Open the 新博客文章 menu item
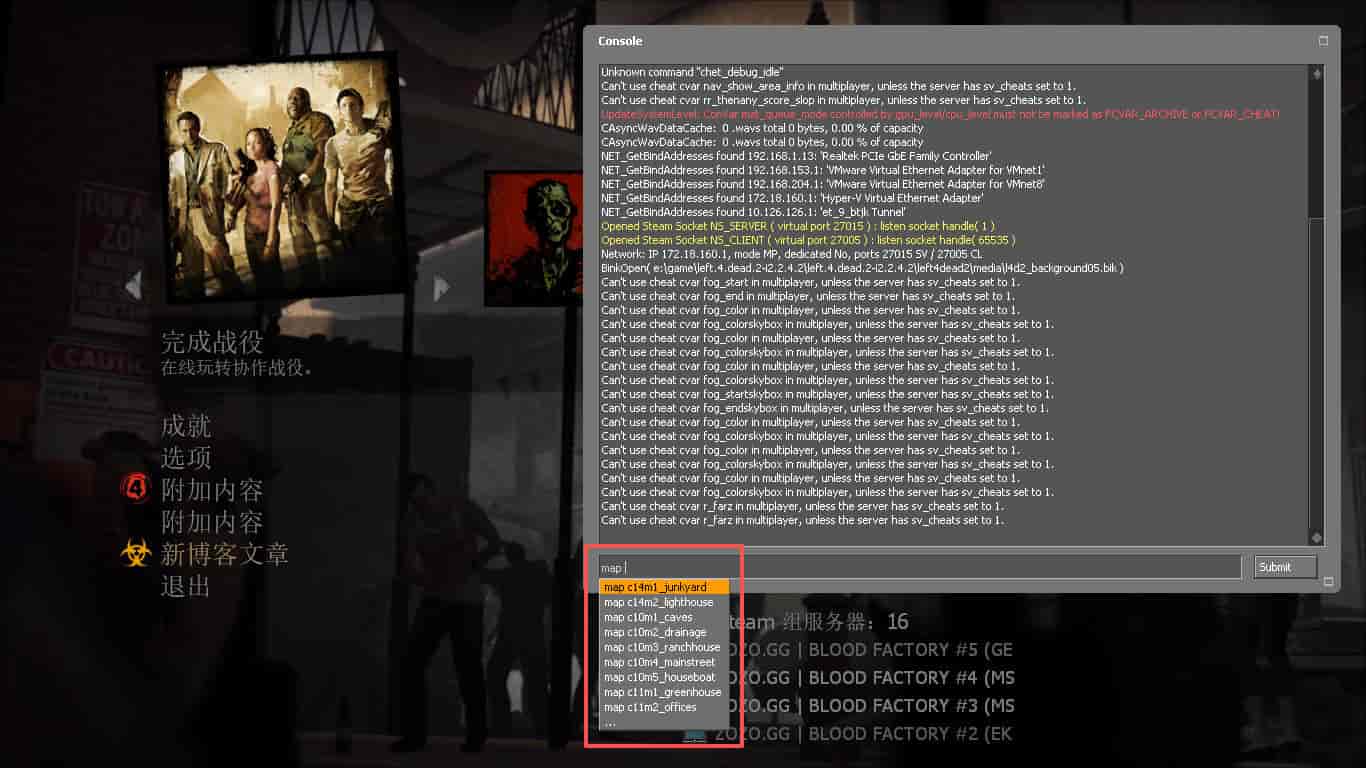The image size is (1366, 768). (x=225, y=553)
